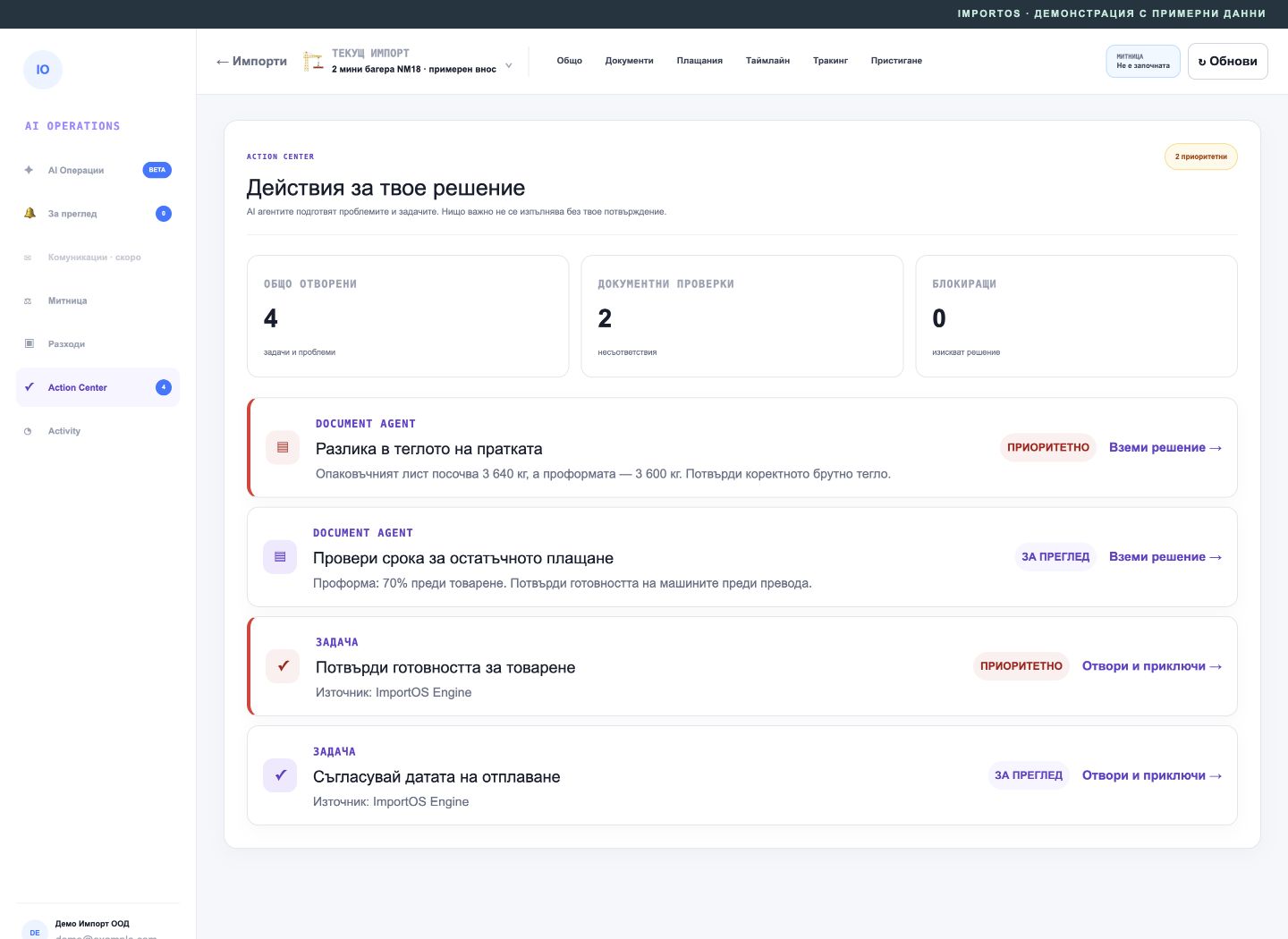Image resolution: width=1288 pixels, height=939 pixels.
Task: Open Митница sidebar item
Action: point(97,300)
